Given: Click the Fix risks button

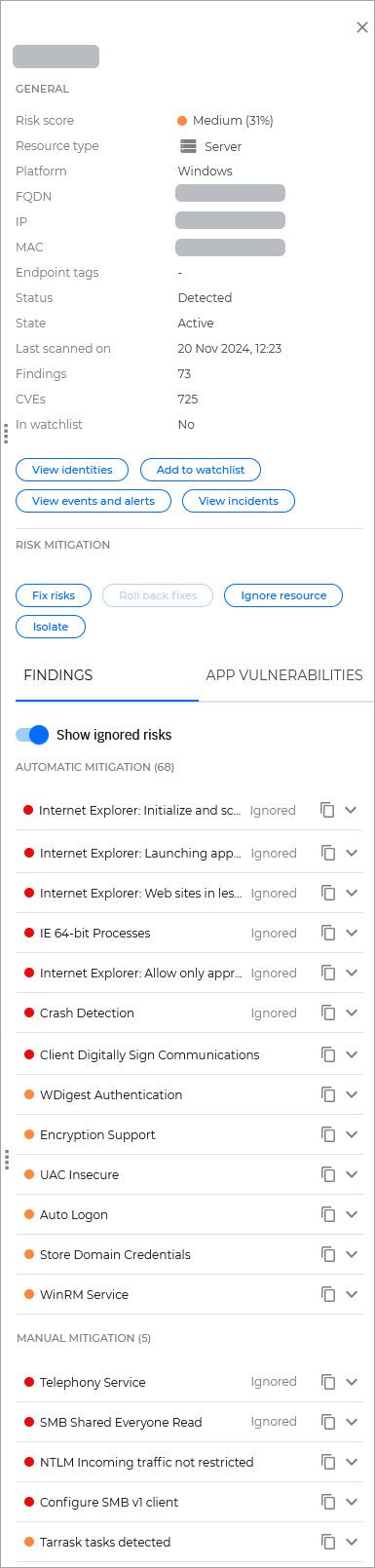Looking at the screenshot, I should click(x=54, y=595).
